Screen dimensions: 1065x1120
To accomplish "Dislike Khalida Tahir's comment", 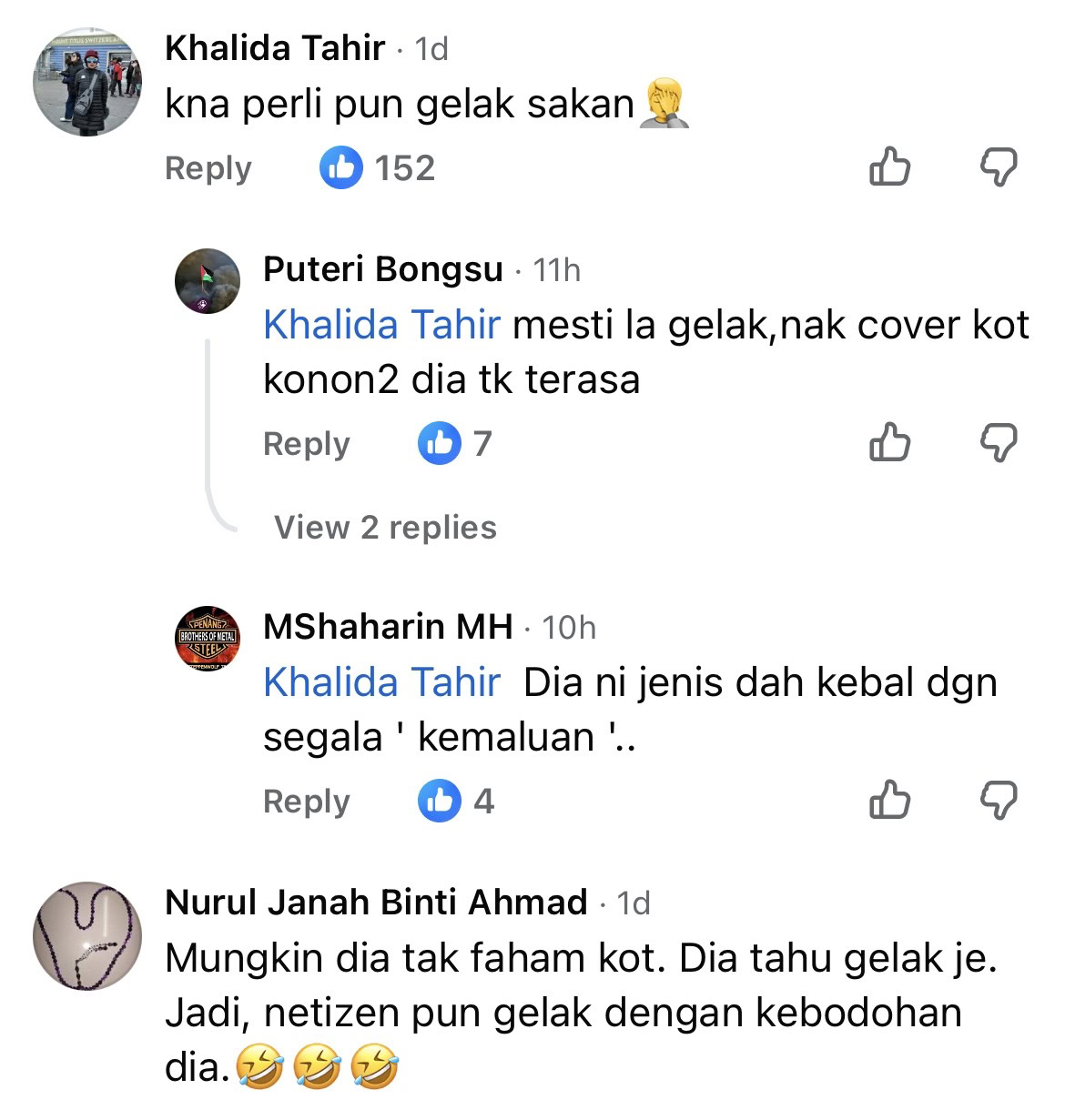I will point(998,167).
